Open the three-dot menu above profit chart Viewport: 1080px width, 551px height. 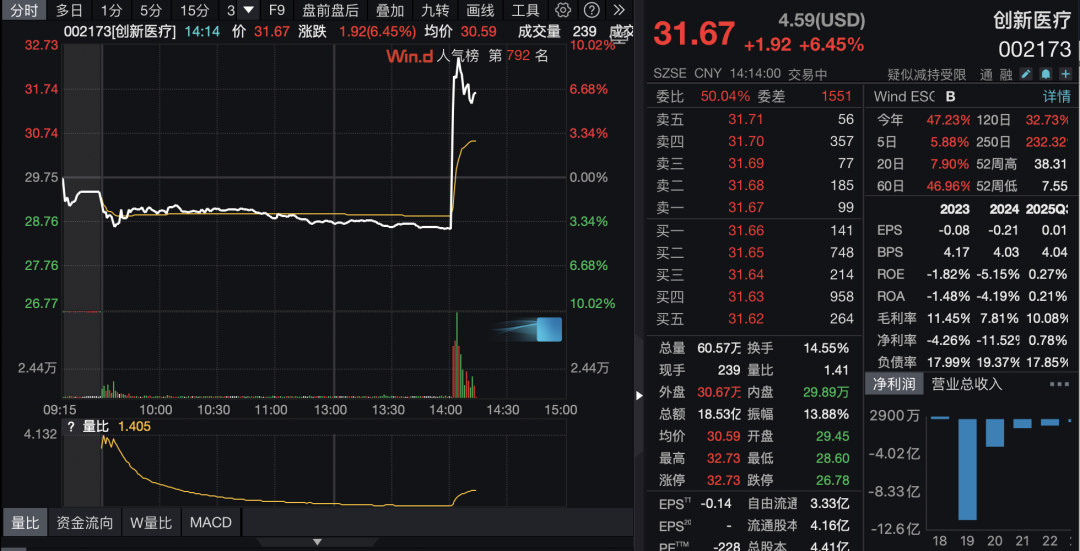pyautogui.click(x=1058, y=384)
